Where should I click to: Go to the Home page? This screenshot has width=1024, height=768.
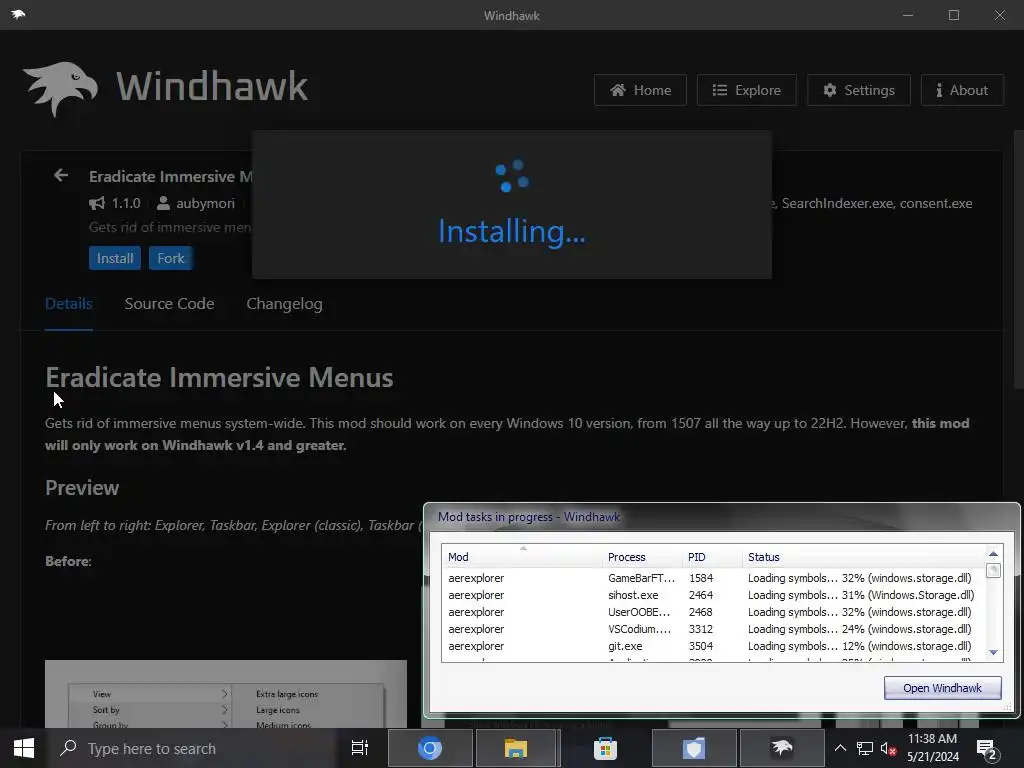point(640,90)
